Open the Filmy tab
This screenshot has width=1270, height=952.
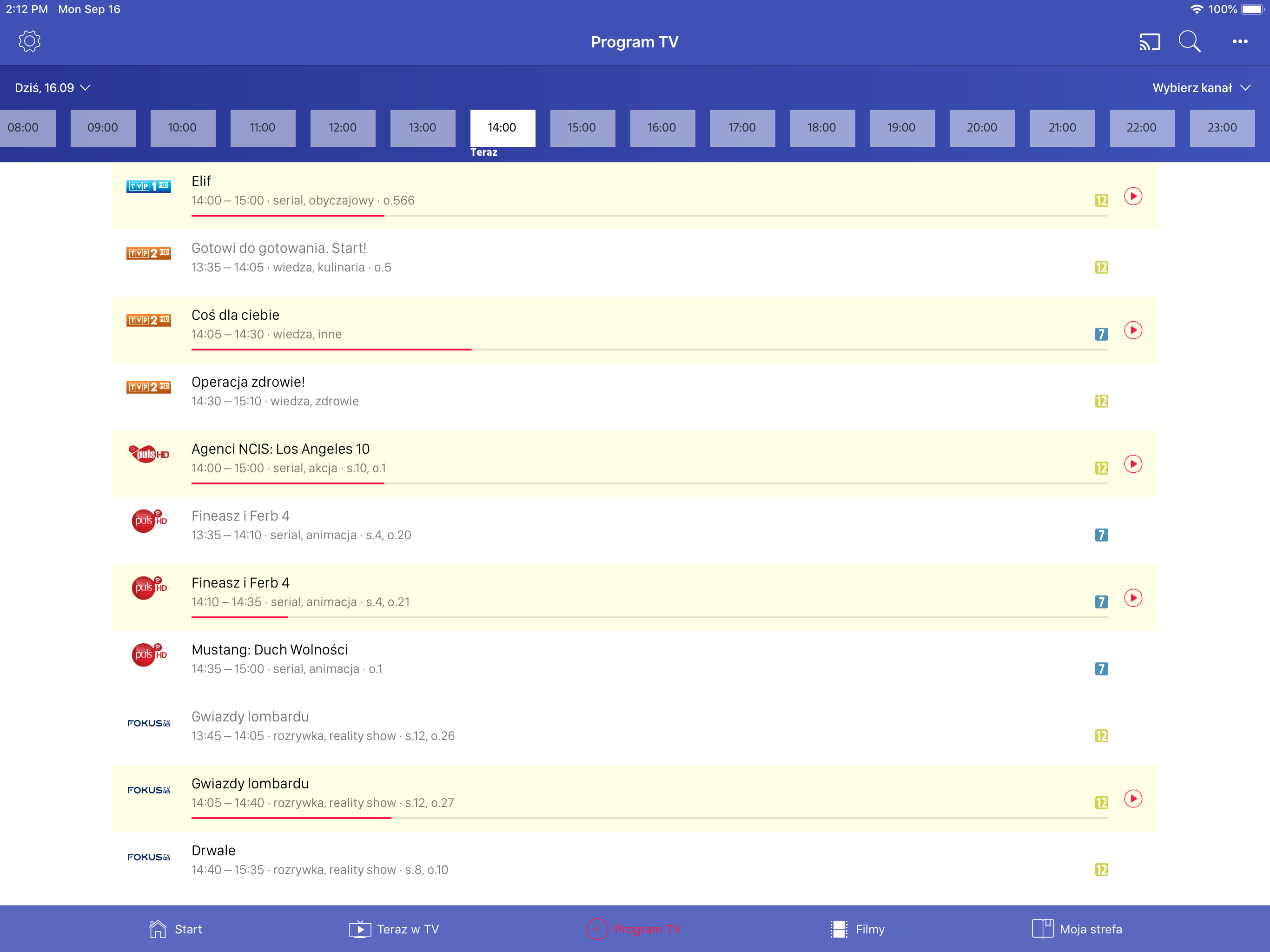pos(857,929)
